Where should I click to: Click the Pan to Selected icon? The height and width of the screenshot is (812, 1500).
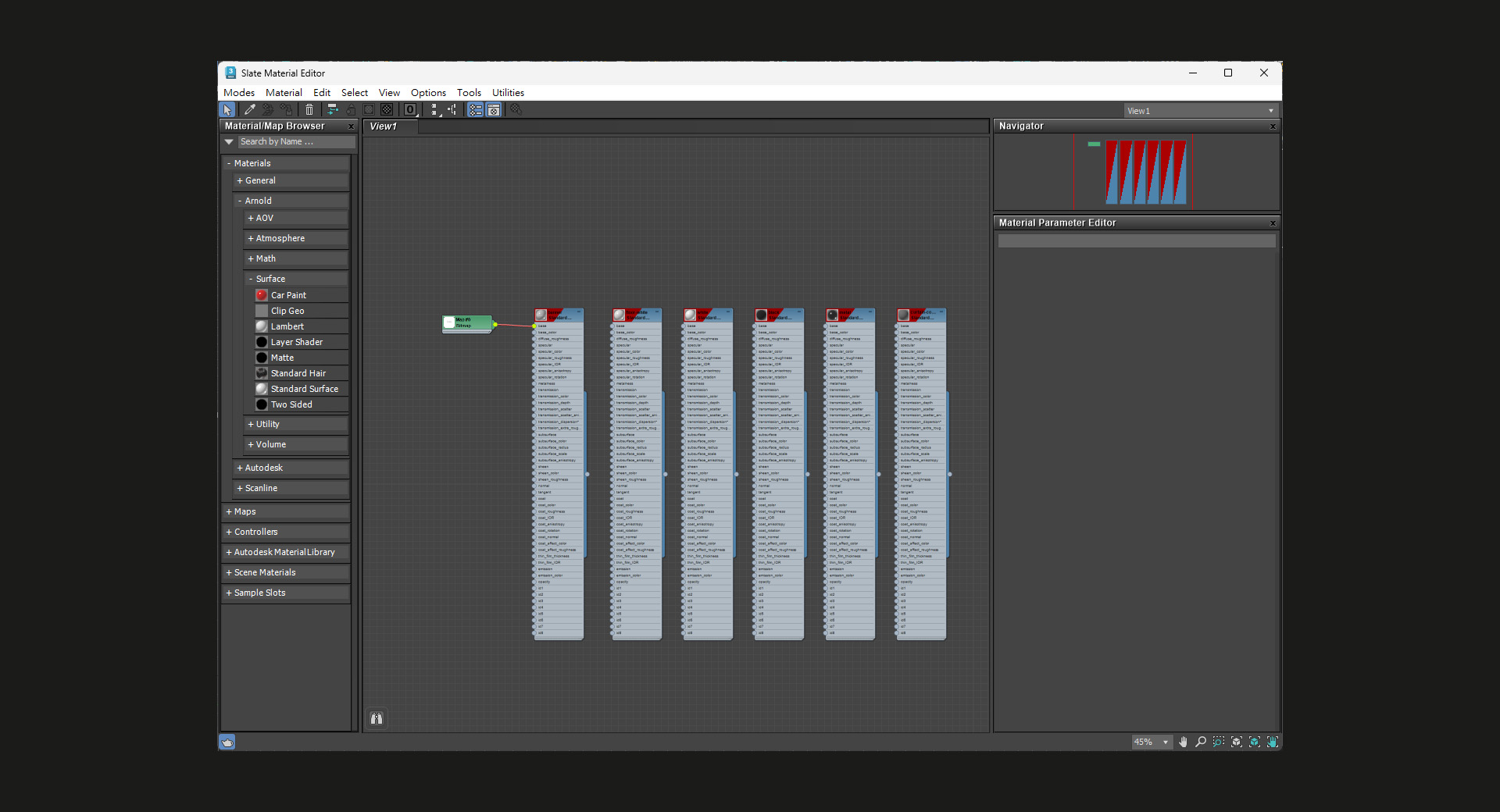(1273, 742)
